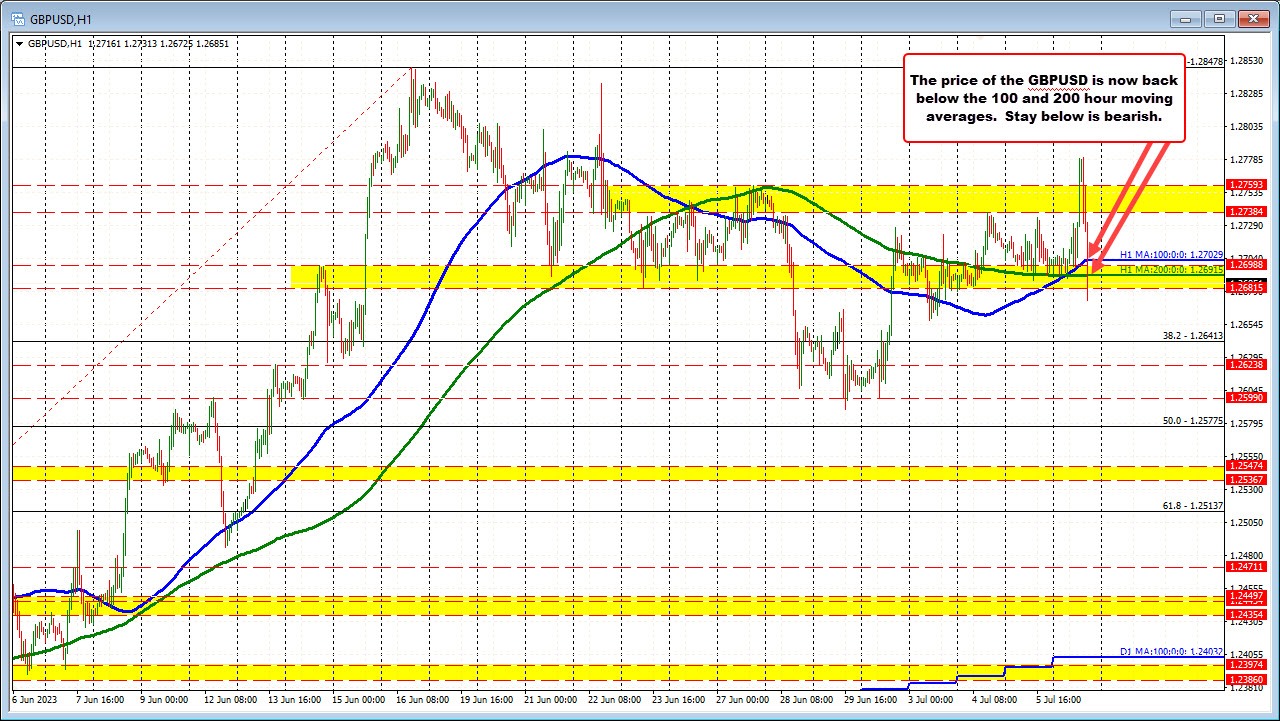Click the bearish commentary annotation box

tap(1044, 97)
